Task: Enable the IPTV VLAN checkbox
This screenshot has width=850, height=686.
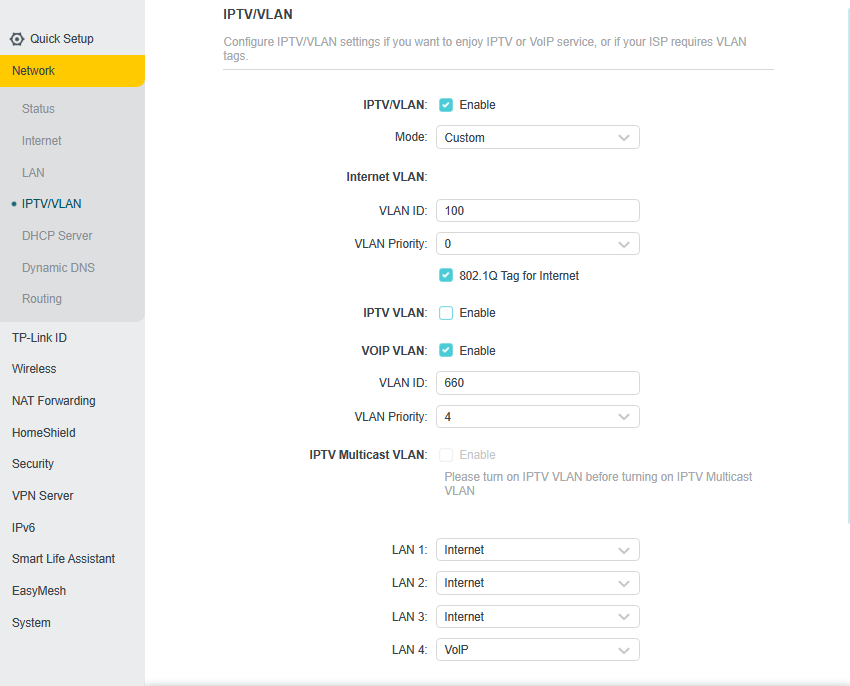Action: coord(446,313)
